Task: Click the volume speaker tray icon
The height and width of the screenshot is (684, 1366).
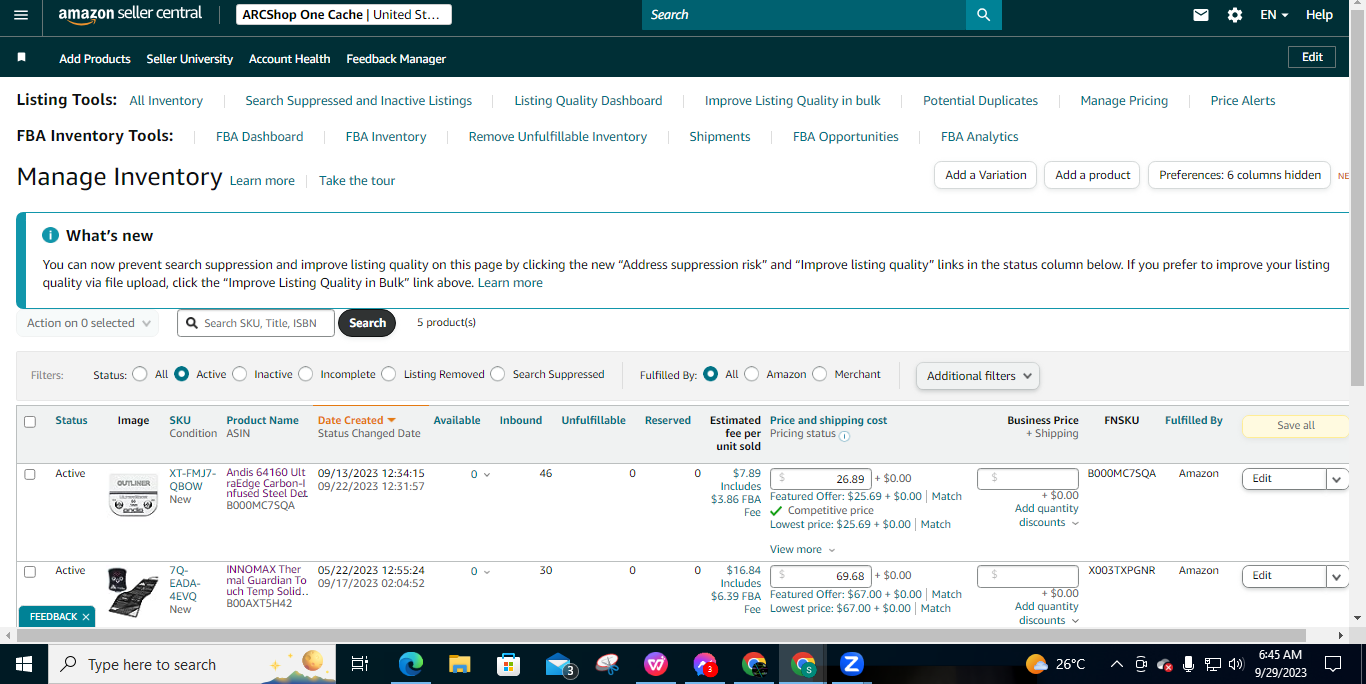Action: 1236,663
